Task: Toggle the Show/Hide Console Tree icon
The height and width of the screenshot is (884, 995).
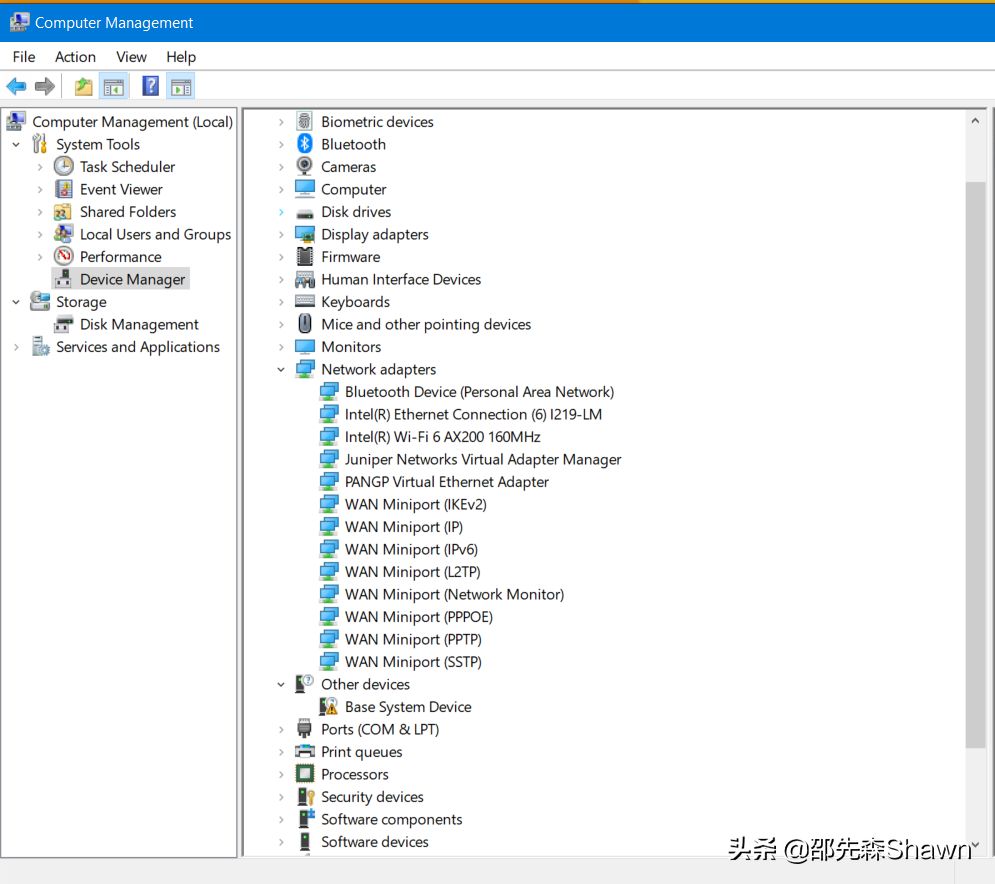Action: coord(114,86)
